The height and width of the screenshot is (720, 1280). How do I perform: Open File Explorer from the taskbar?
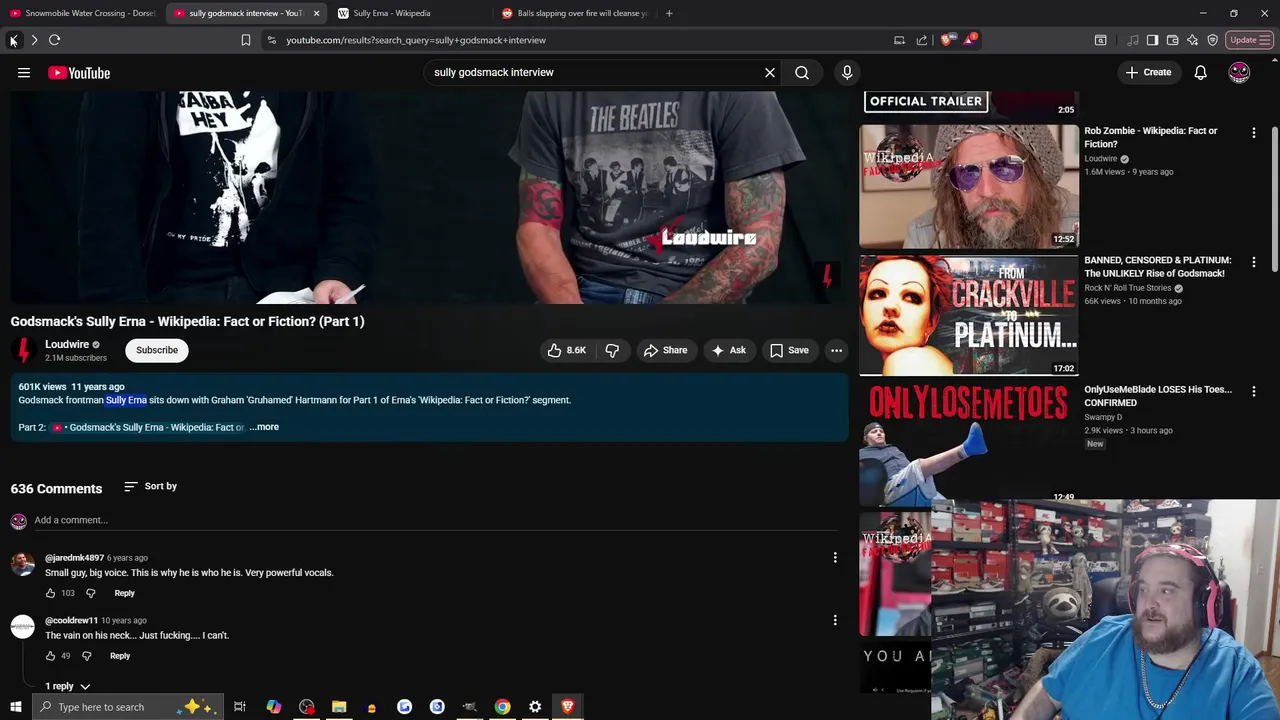339,707
